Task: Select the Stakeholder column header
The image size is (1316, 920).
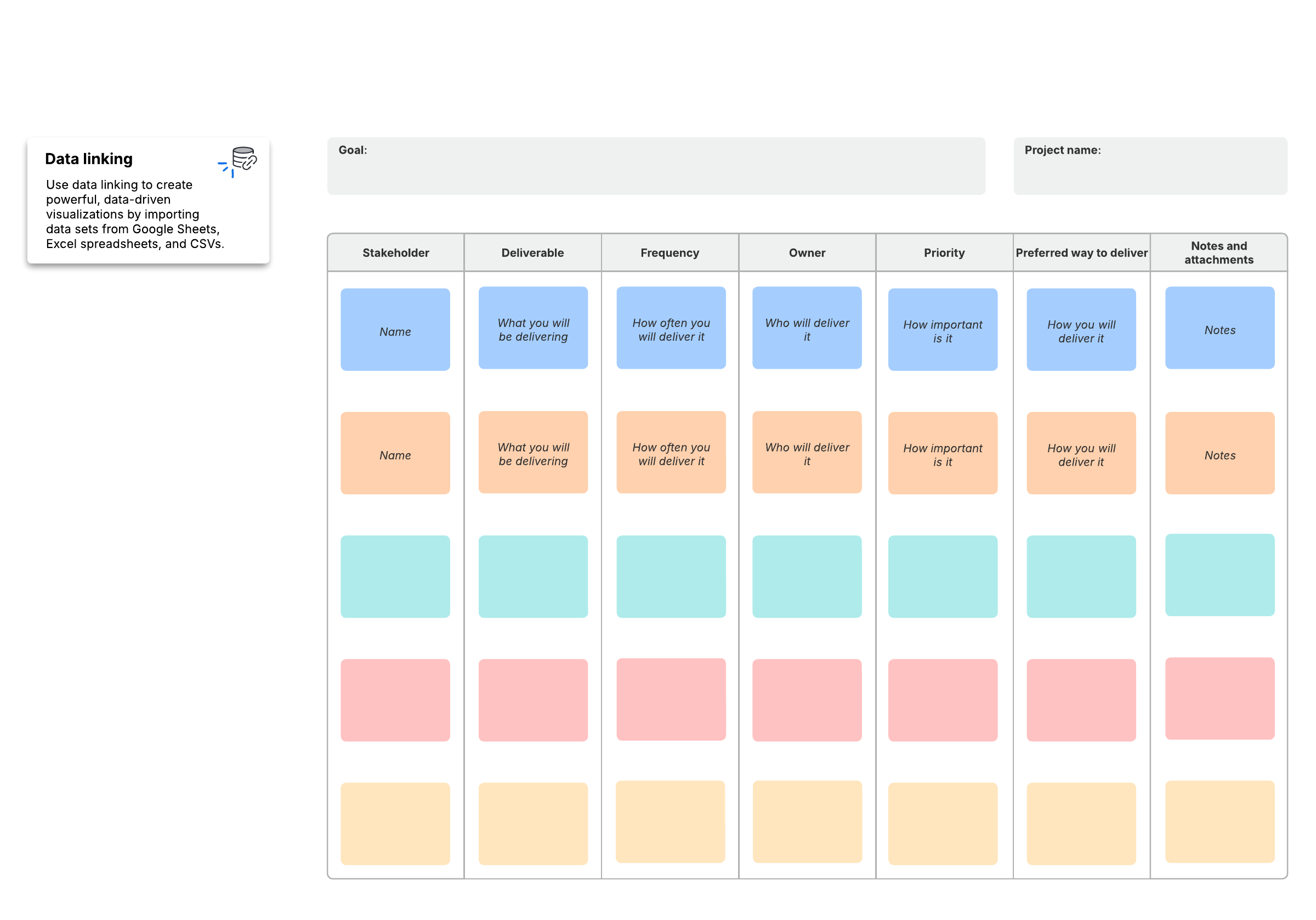Action: (x=395, y=253)
